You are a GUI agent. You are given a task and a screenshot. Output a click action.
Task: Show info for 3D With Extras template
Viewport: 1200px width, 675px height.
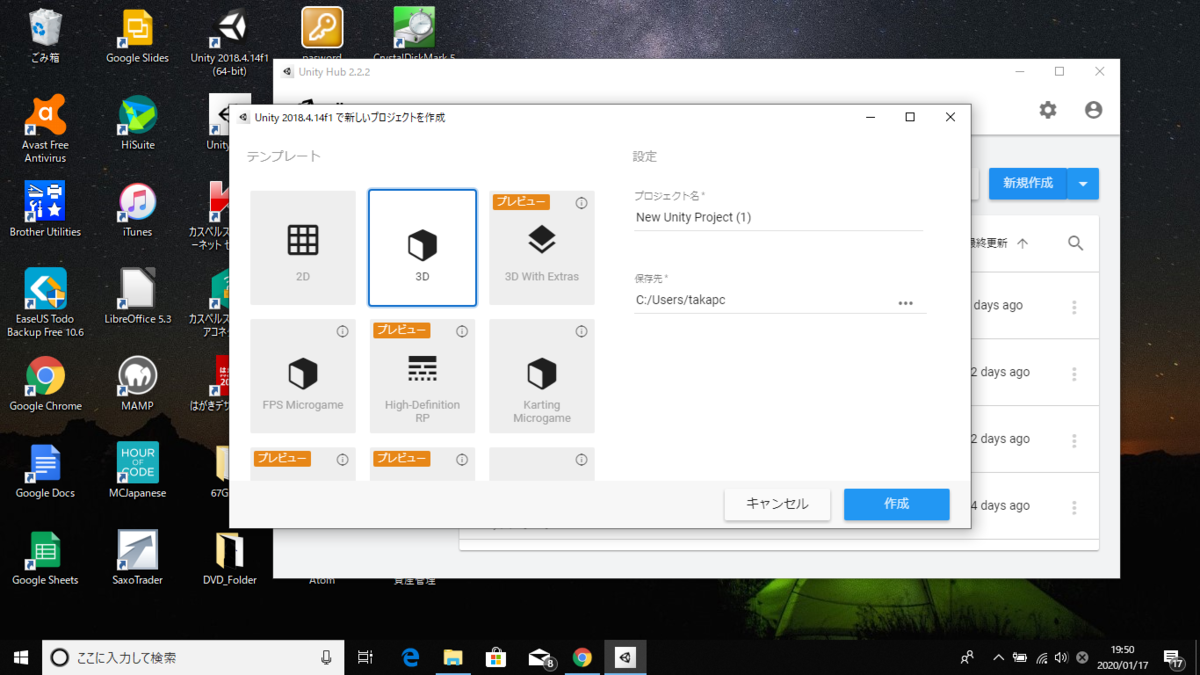581,203
